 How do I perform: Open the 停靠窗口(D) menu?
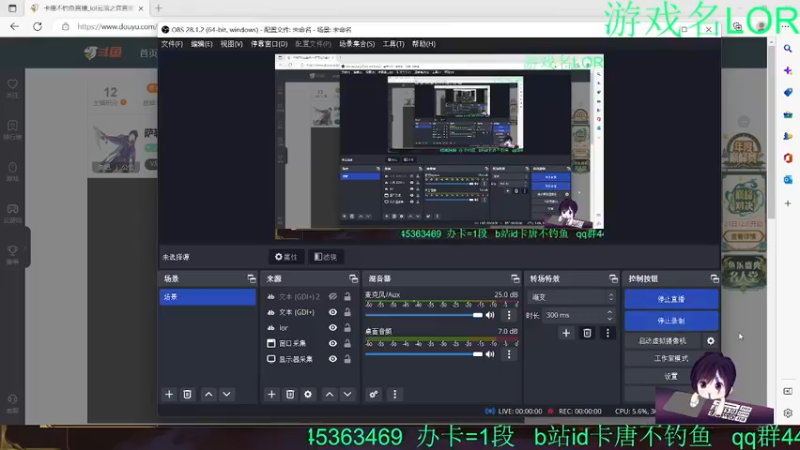(269, 44)
